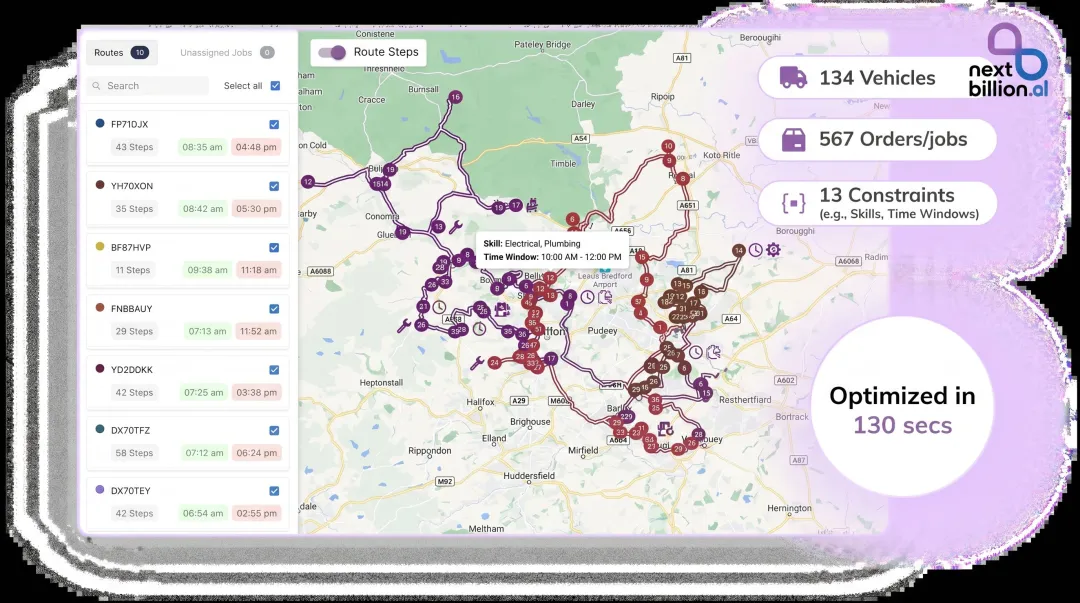
Task: Click map stop marker 16 near Burnsall
Action: coord(455,97)
